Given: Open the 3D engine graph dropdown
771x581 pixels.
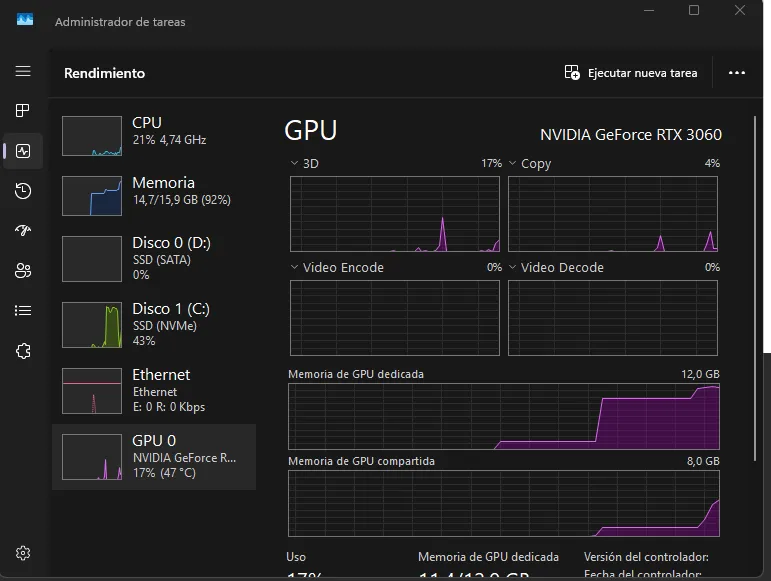Looking at the screenshot, I should [x=294, y=163].
